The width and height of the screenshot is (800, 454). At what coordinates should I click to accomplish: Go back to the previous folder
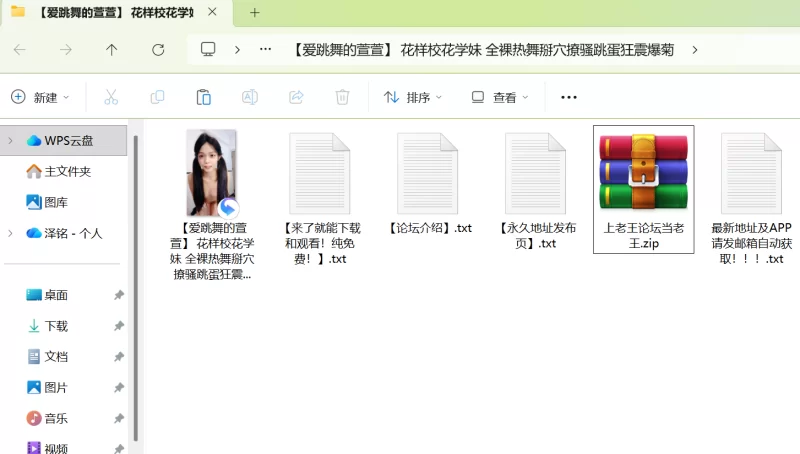point(19,49)
